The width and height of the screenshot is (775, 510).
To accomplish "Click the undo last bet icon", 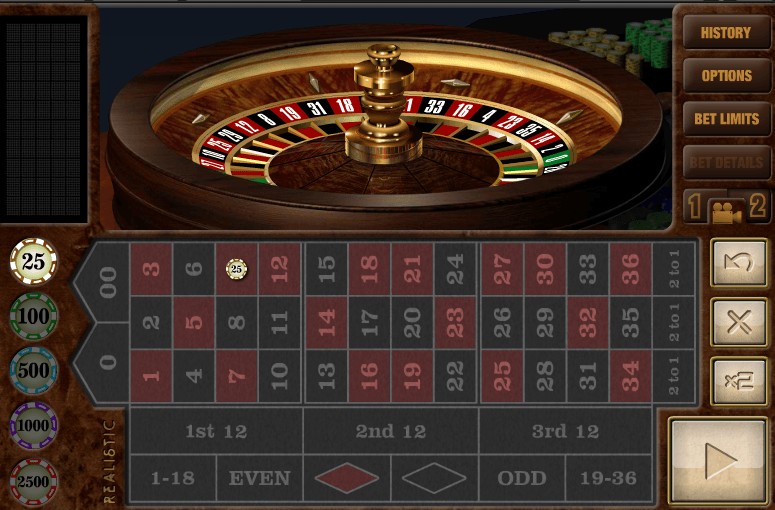I will 739,262.
